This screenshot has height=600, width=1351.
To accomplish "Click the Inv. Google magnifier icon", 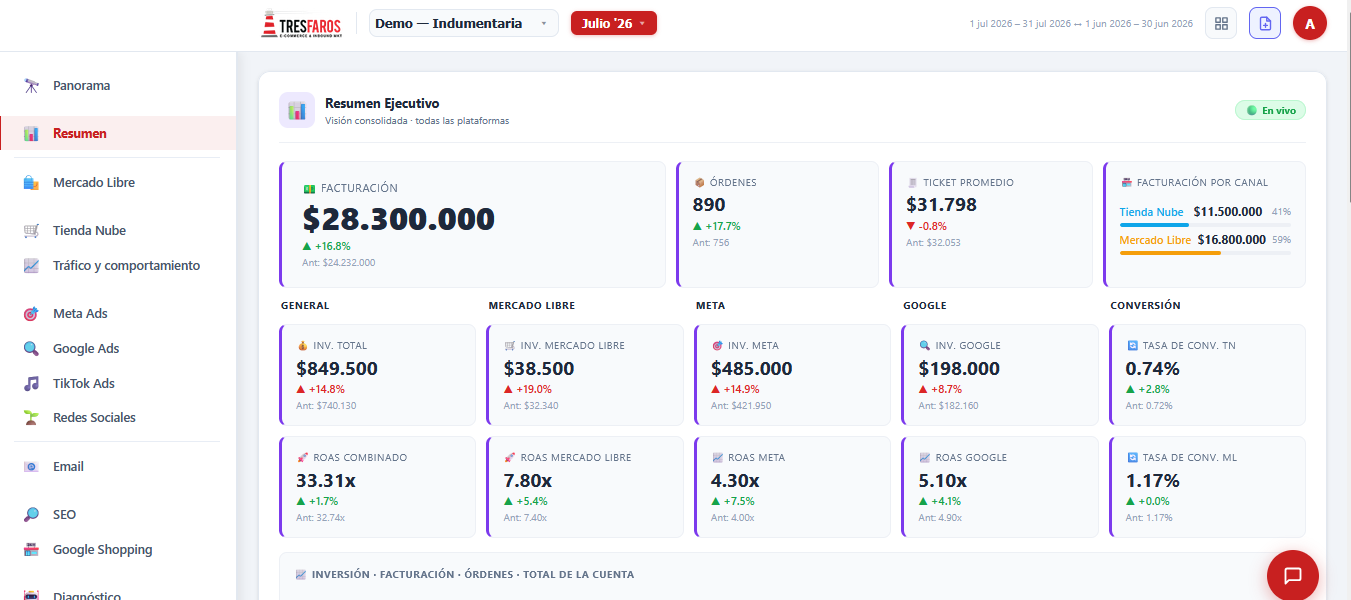I will coord(925,346).
